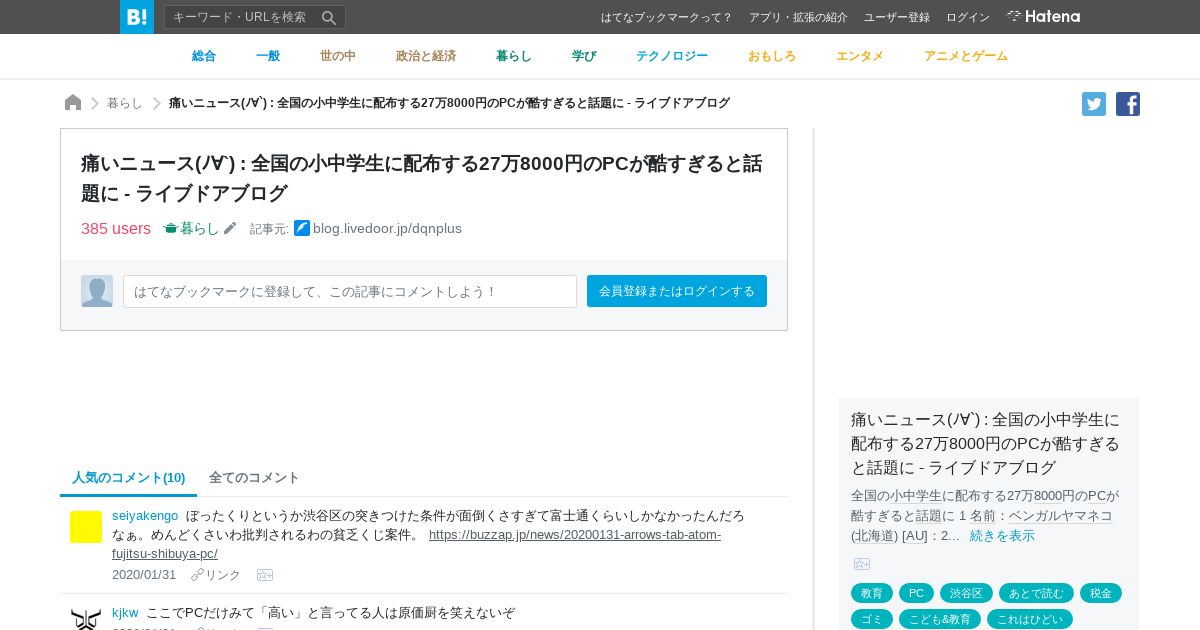The height and width of the screenshot is (630, 1200).
Task: Click the pencil edit icon beside 暮らし
Action: pos(230,228)
